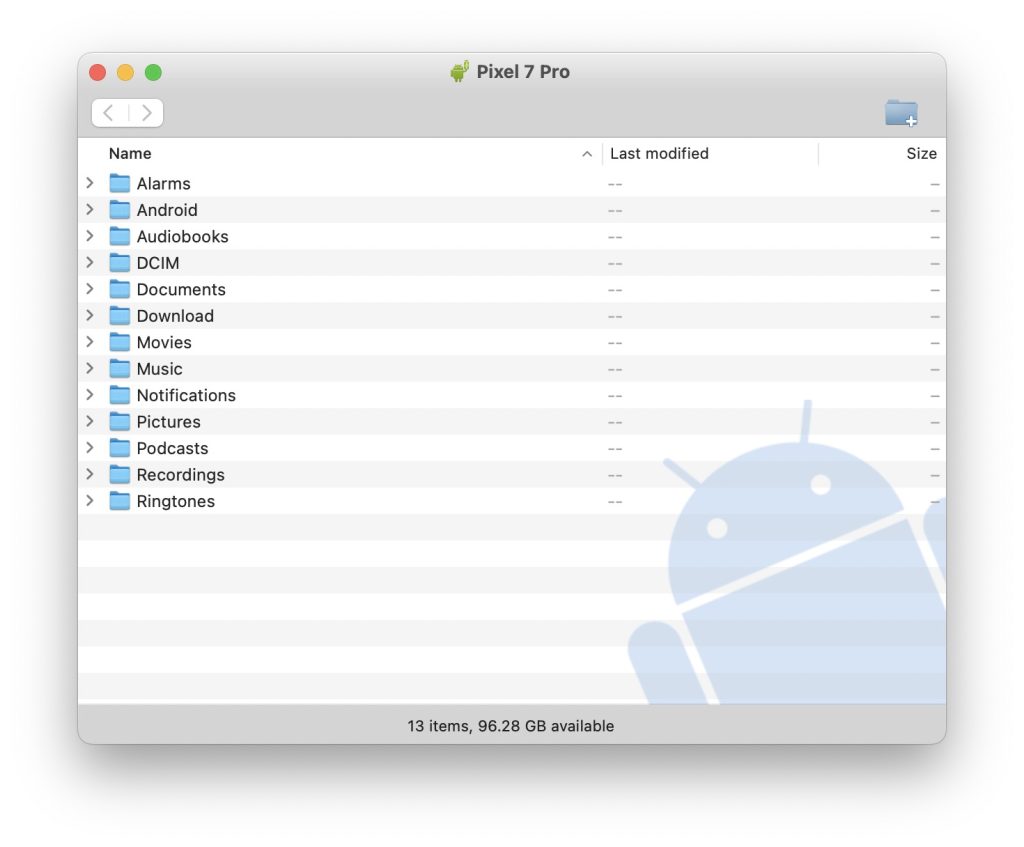Select the Movies row name
The height and width of the screenshot is (847, 1024).
(164, 342)
